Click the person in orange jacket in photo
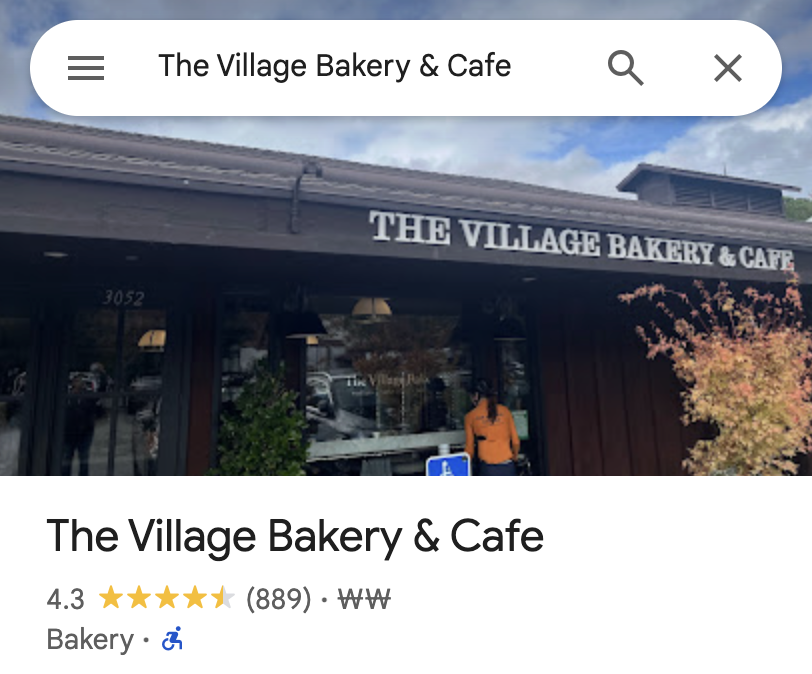Image resolution: width=812 pixels, height=674 pixels. pyautogui.click(x=490, y=428)
